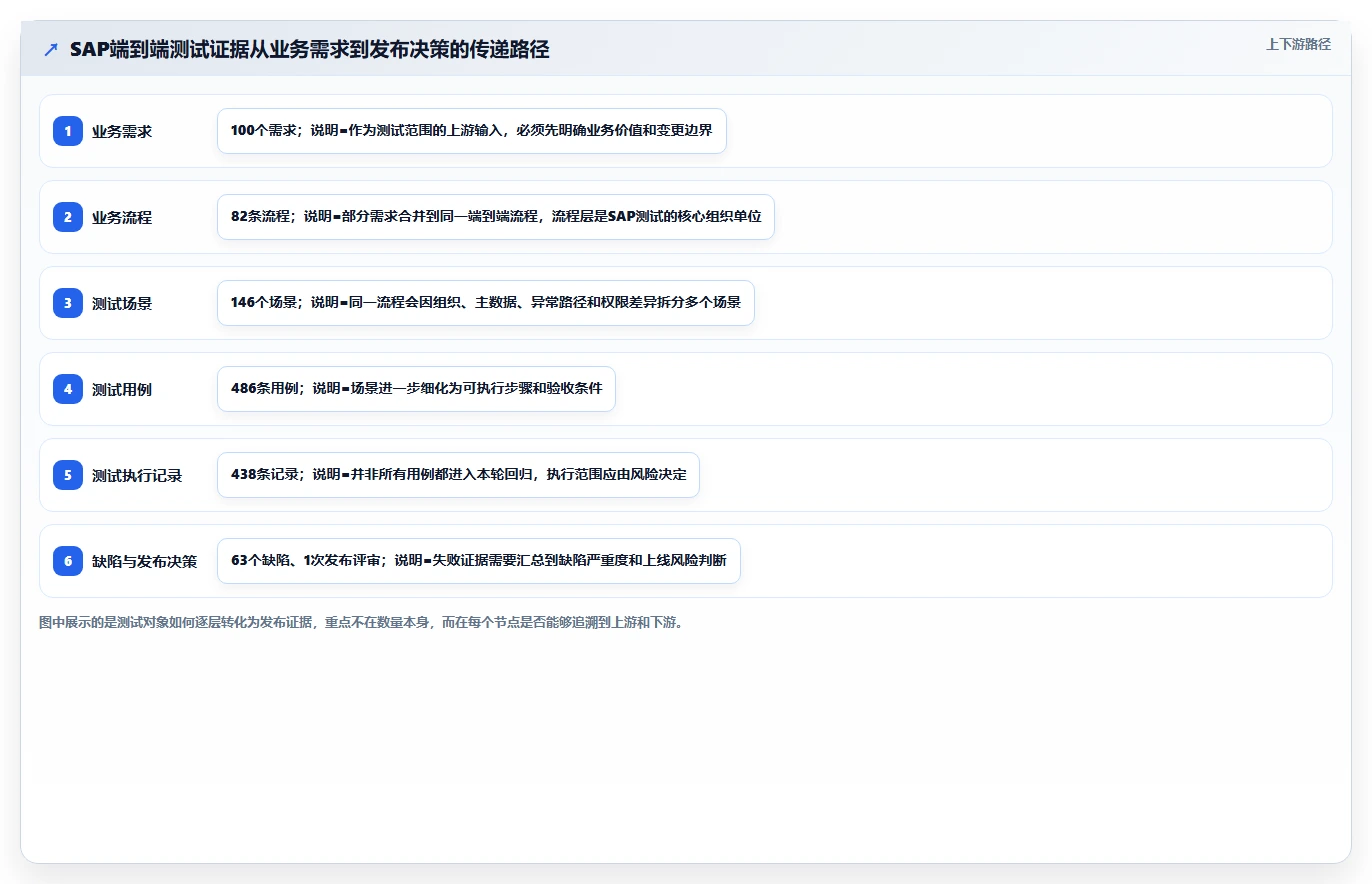Click the title SAP端到端测试证据从业务需求到发布决策的传递路径
The image size is (1372, 884).
coord(309,50)
